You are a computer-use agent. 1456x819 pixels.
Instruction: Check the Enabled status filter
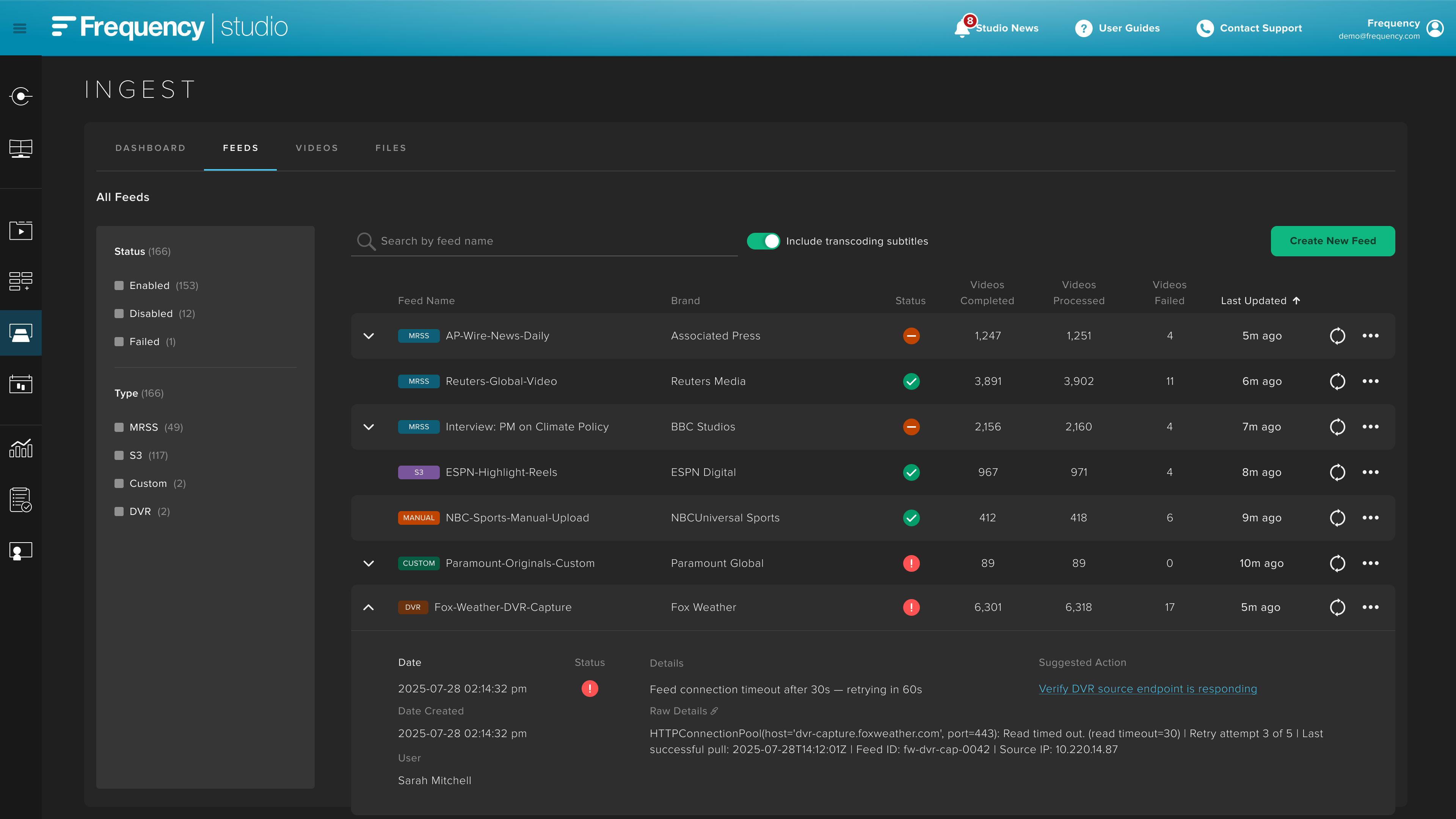point(119,286)
